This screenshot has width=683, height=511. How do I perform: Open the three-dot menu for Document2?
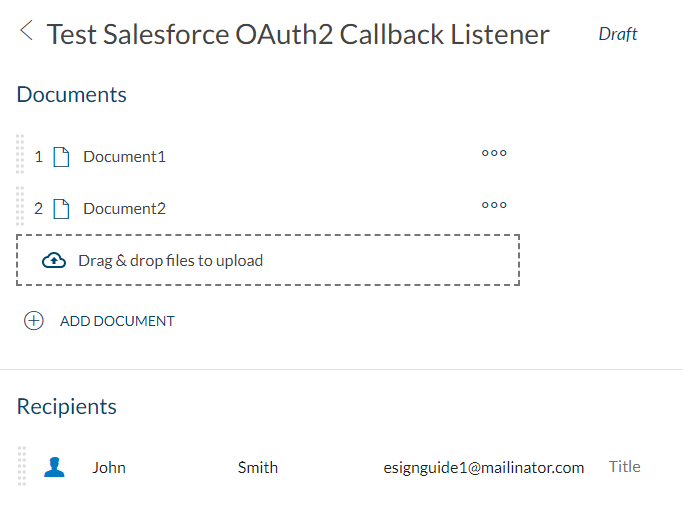(494, 205)
